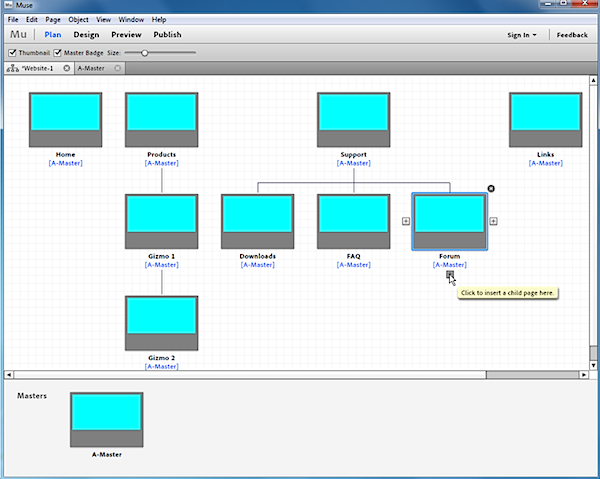Screen dimensions: 600x479
Task: Click the Publish button
Action: [167, 35]
